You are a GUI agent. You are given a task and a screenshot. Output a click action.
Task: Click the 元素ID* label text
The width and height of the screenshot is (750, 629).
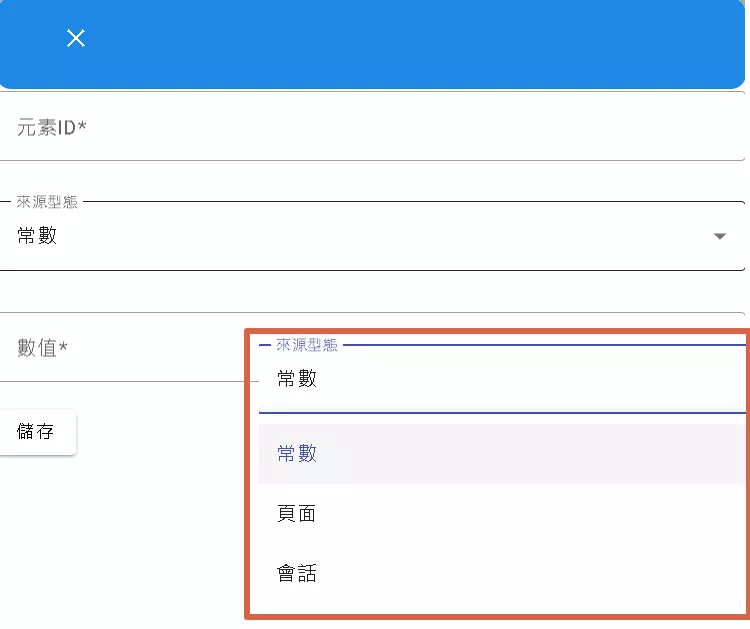52,127
